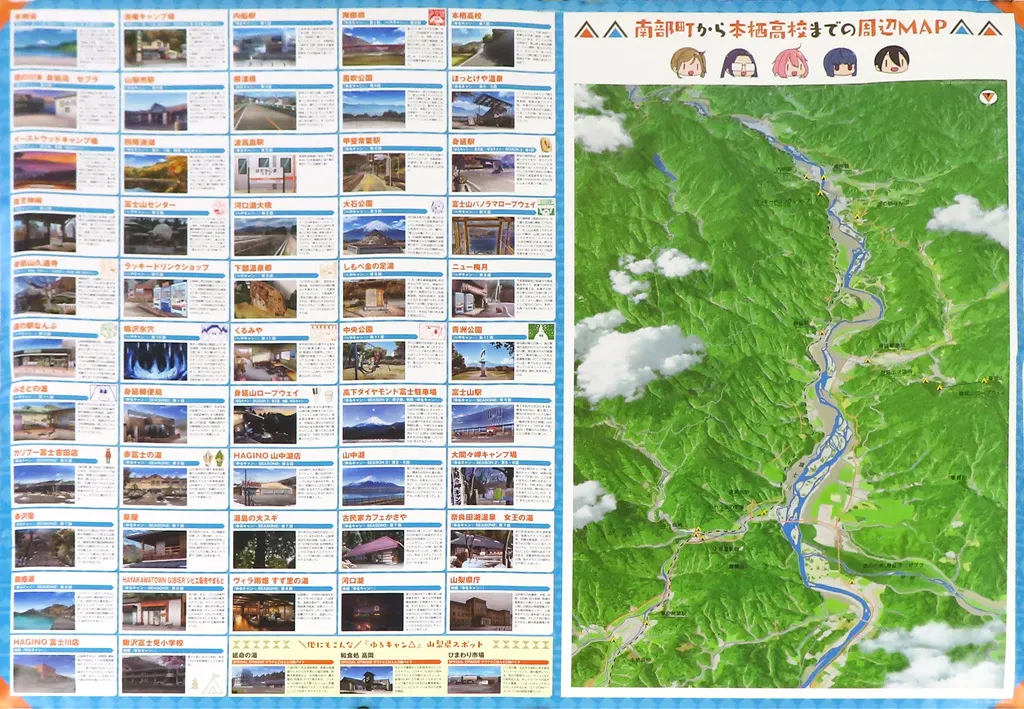The height and width of the screenshot is (709, 1024).
Task: Click the figure icon on カリブー富士吉田店 card
Action: (108, 455)
